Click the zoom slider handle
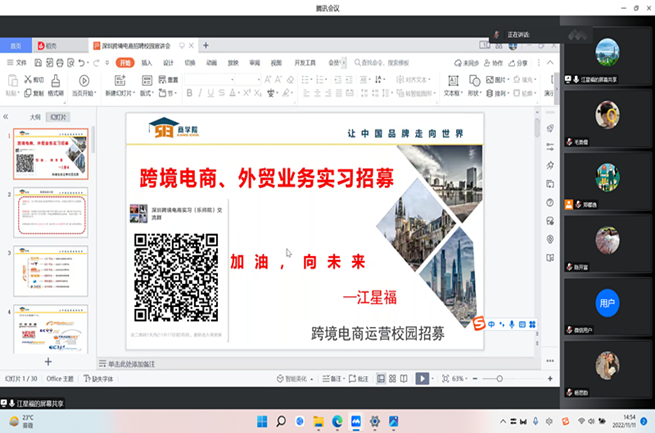 point(499,379)
